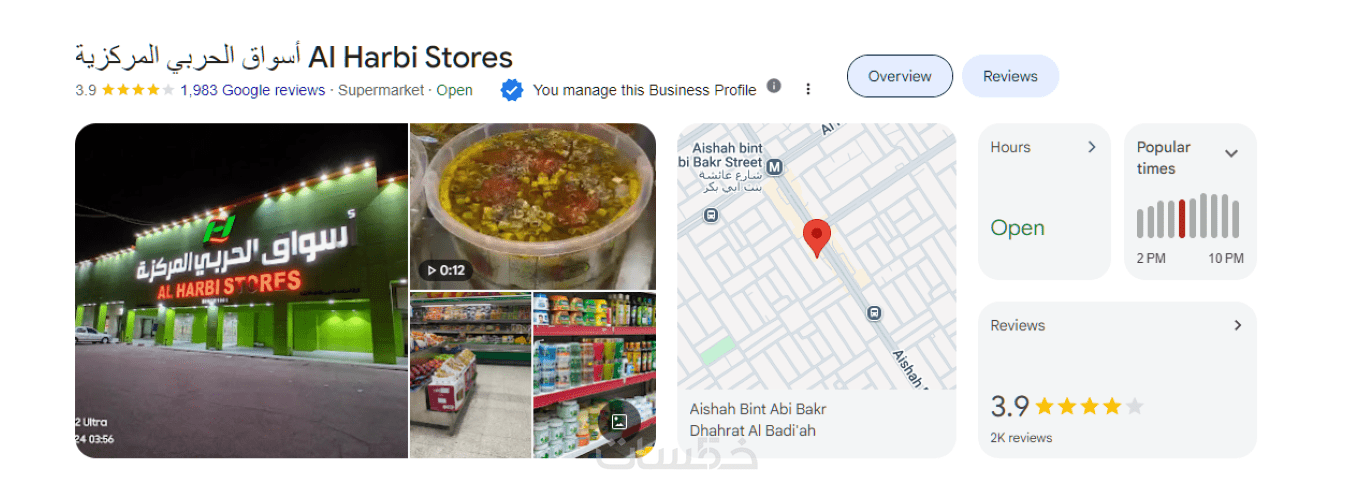
Task: Open the Reviews card chevron
Action: (x=1237, y=325)
